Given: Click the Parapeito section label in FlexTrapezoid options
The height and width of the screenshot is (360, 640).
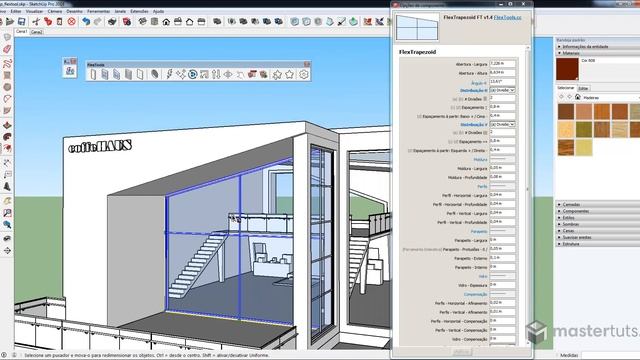Looking at the screenshot, I should (479, 231).
